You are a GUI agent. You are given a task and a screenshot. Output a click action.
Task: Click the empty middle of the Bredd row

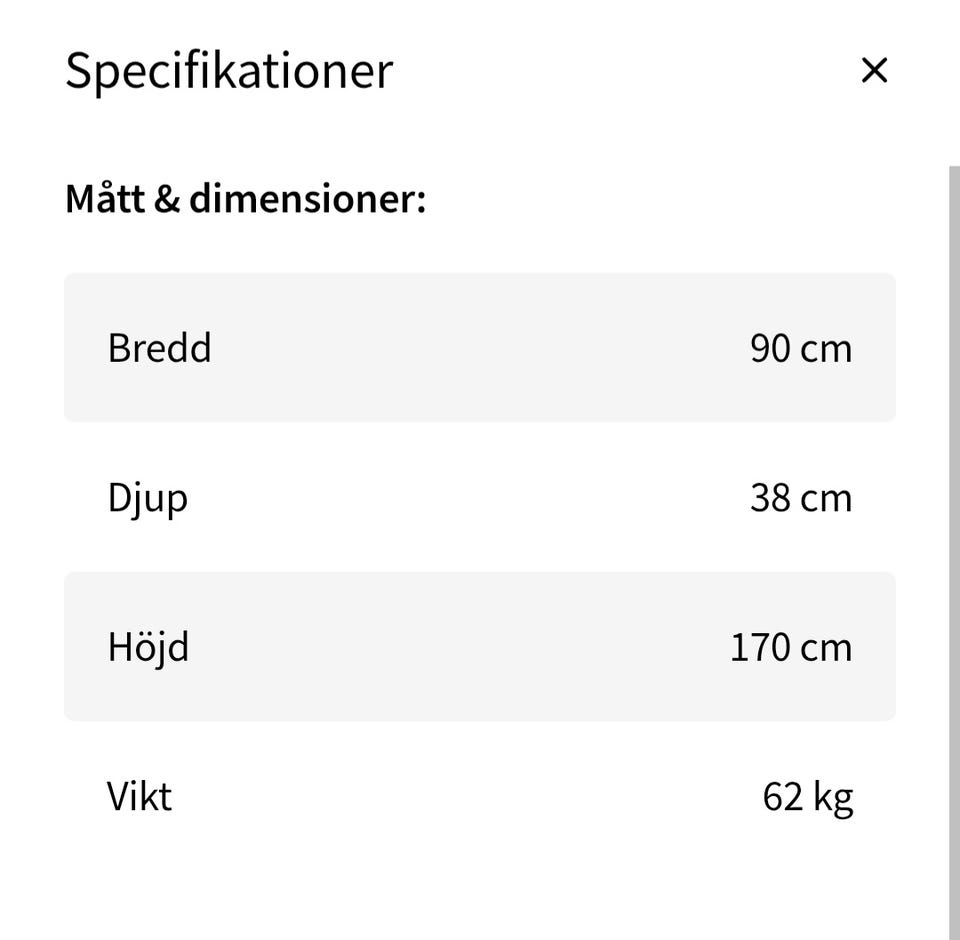click(x=480, y=348)
